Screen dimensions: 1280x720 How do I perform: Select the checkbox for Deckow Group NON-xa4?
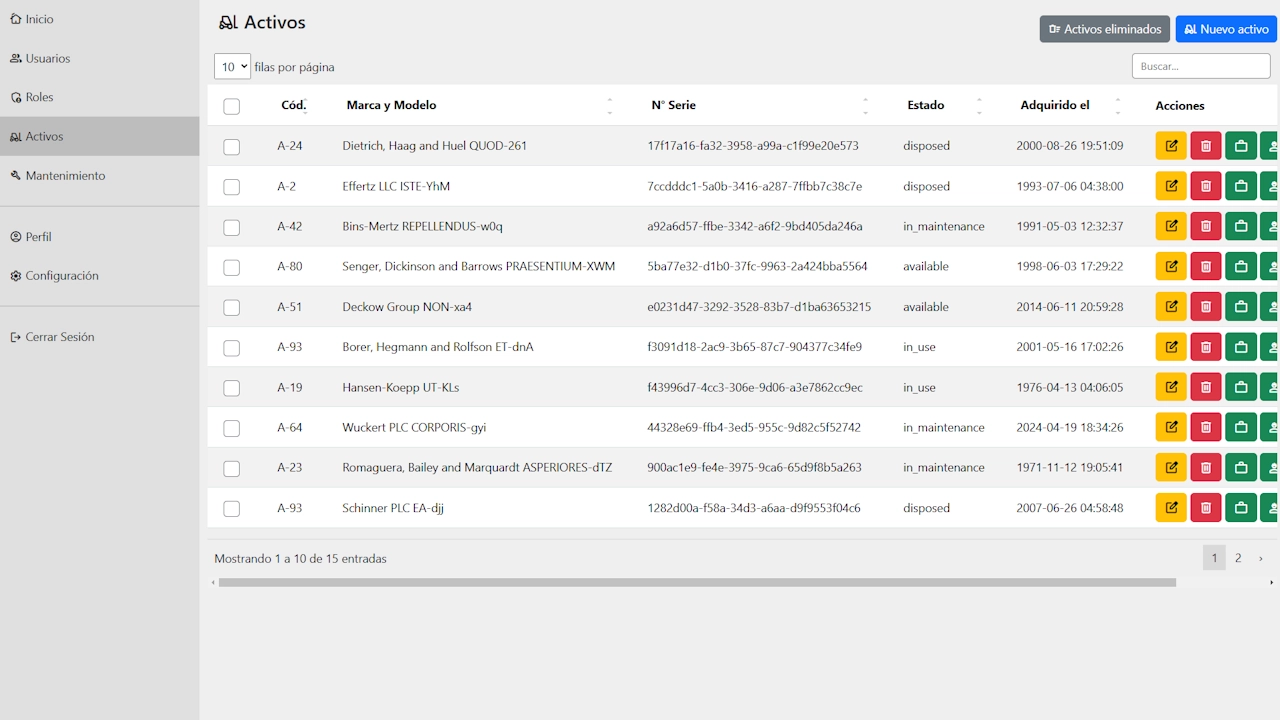pos(232,308)
